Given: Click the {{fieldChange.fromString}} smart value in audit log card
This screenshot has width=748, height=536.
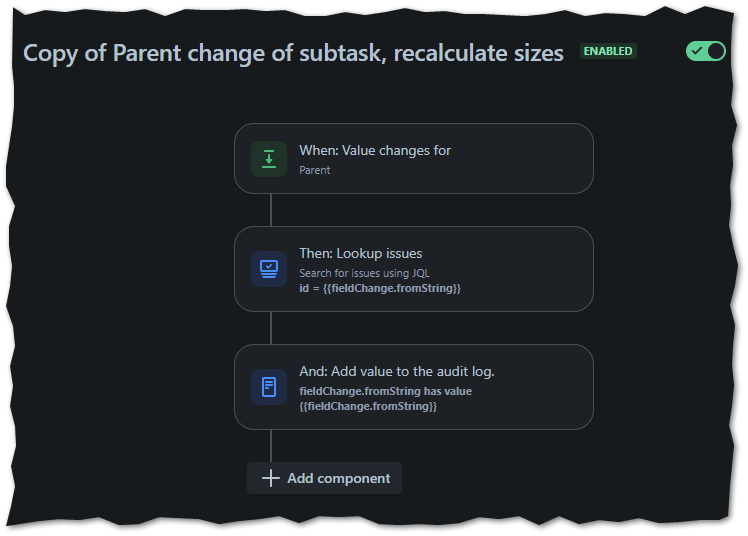Looking at the screenshot, I should tap(368, 406).
